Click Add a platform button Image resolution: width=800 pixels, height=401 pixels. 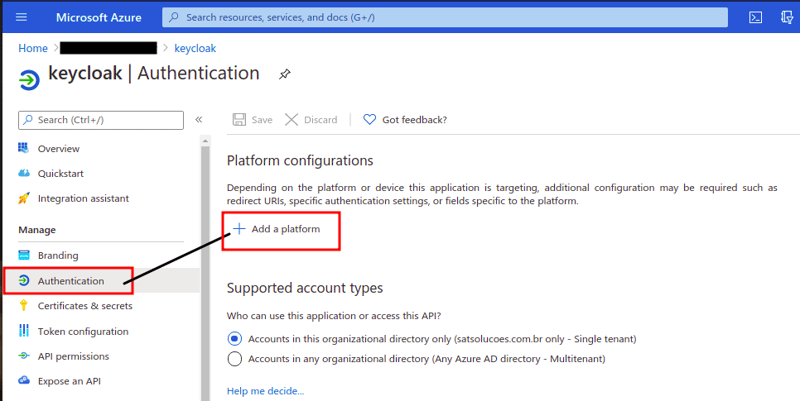click(277, 229)
